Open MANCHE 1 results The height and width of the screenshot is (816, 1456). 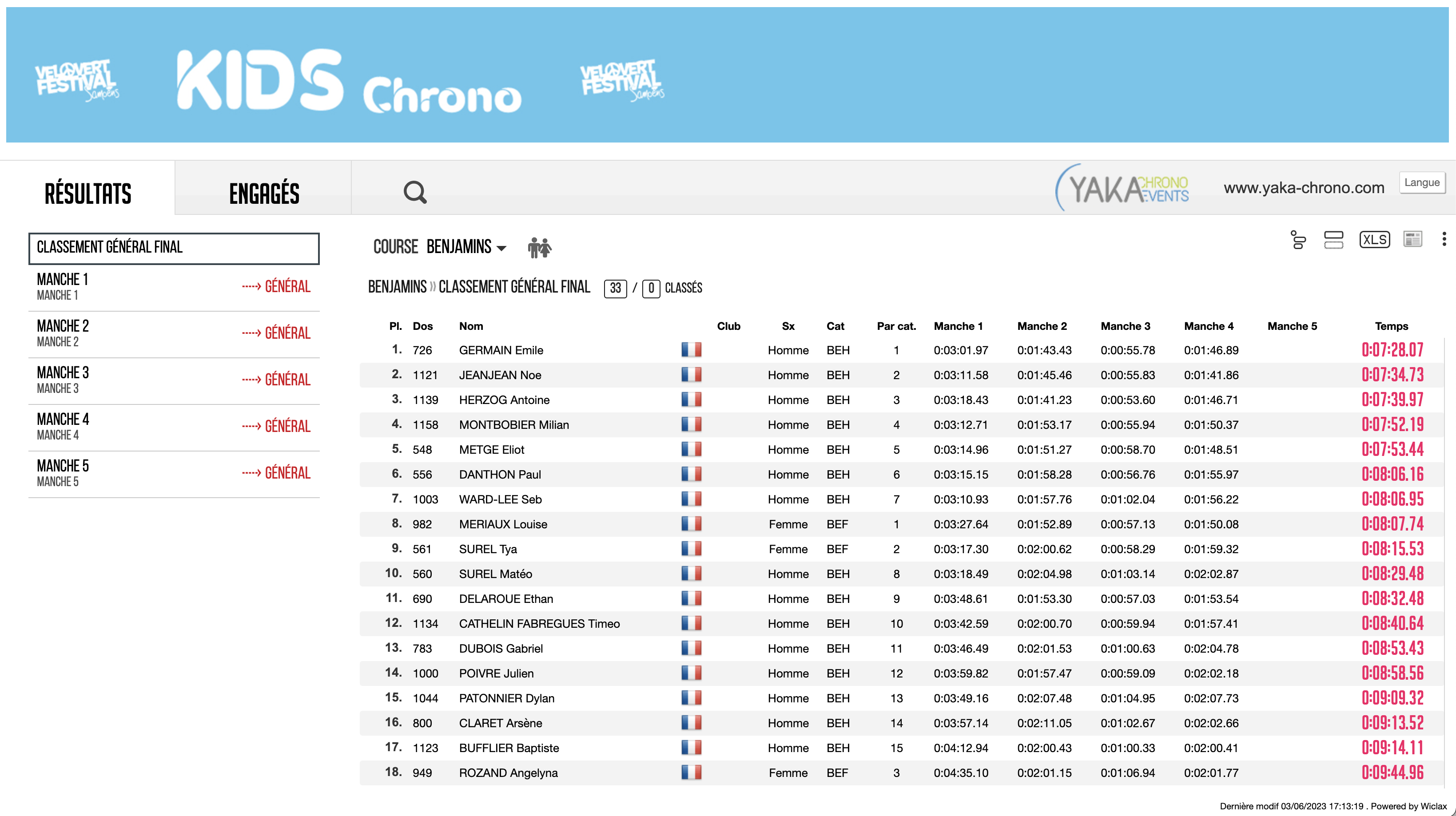pos(62,286)
